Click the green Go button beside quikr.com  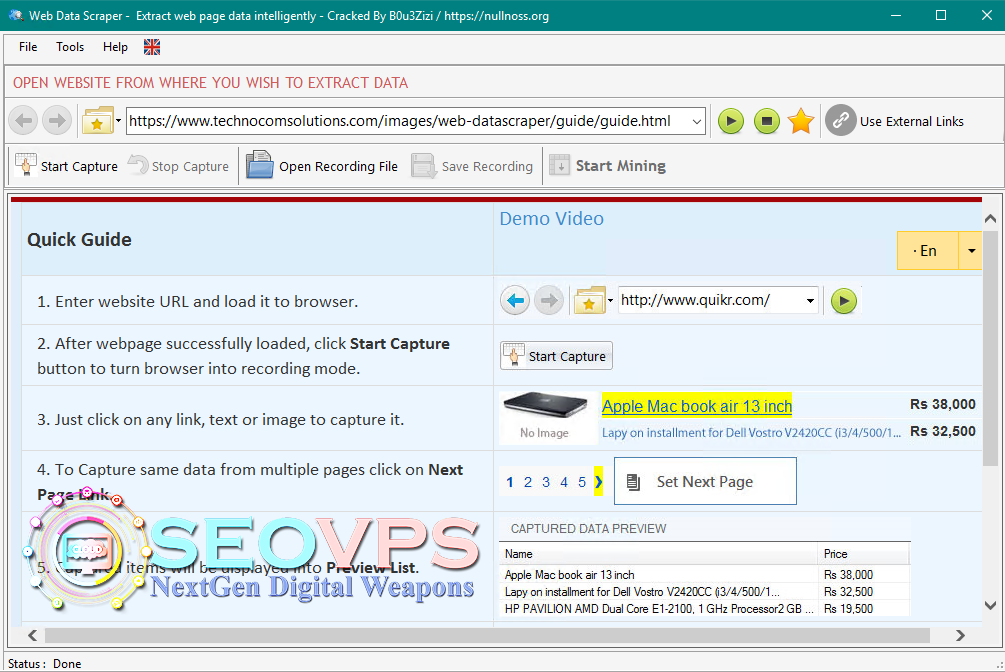click(843, 301)
